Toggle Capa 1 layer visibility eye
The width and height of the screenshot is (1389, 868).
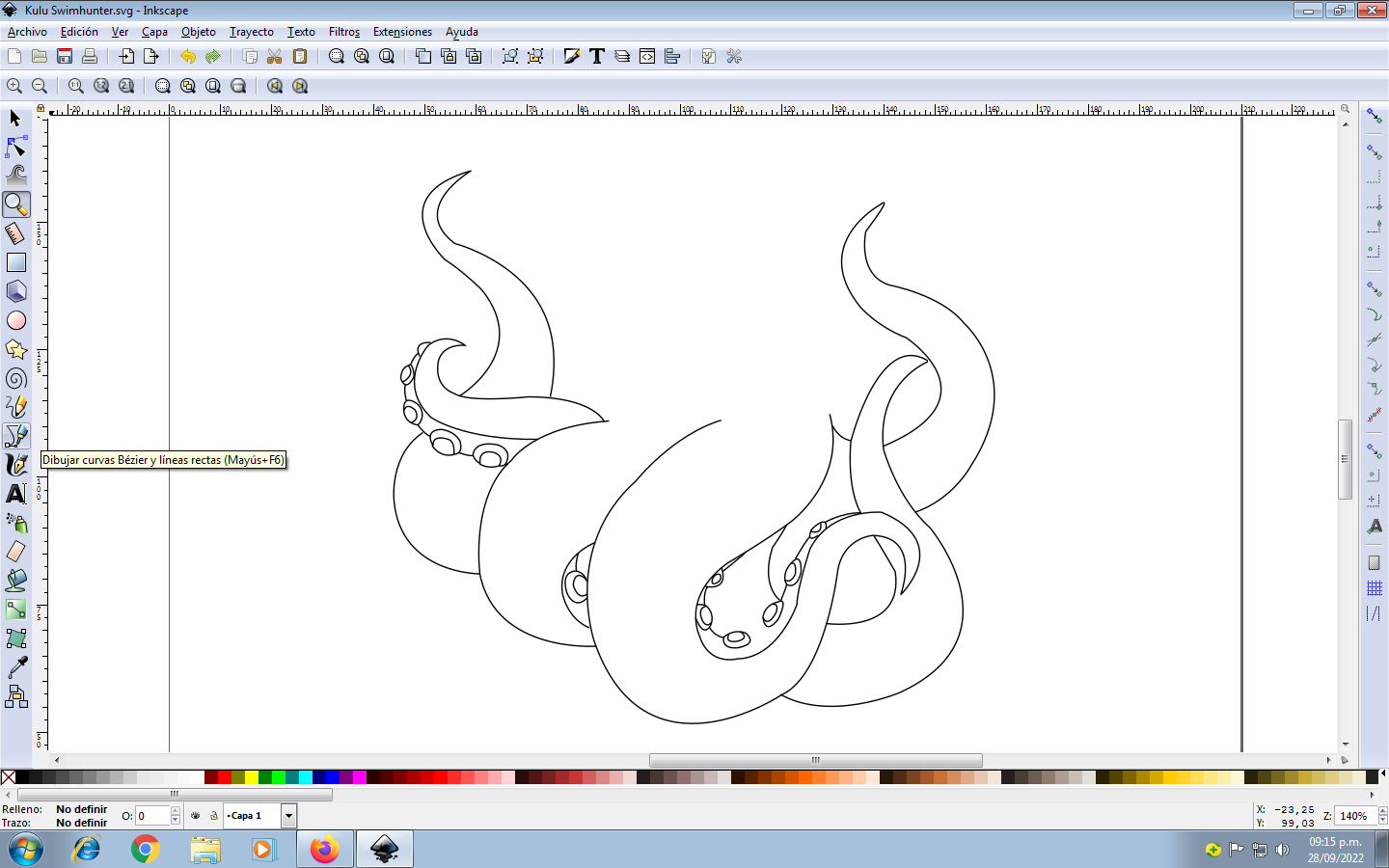196,816
